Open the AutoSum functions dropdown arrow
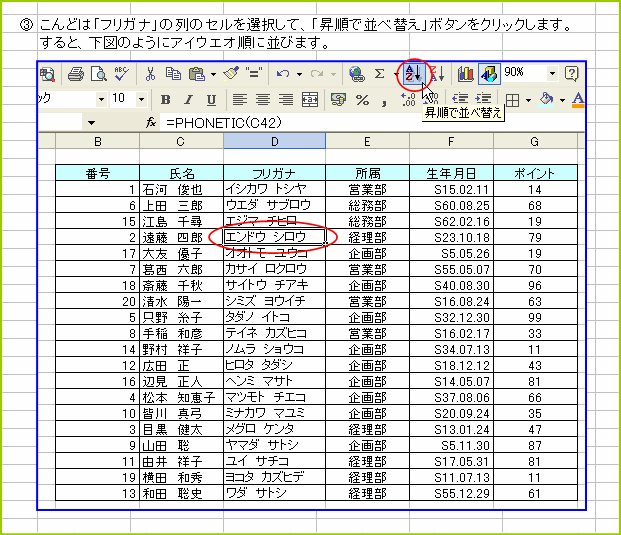 [x=396, y=74]
